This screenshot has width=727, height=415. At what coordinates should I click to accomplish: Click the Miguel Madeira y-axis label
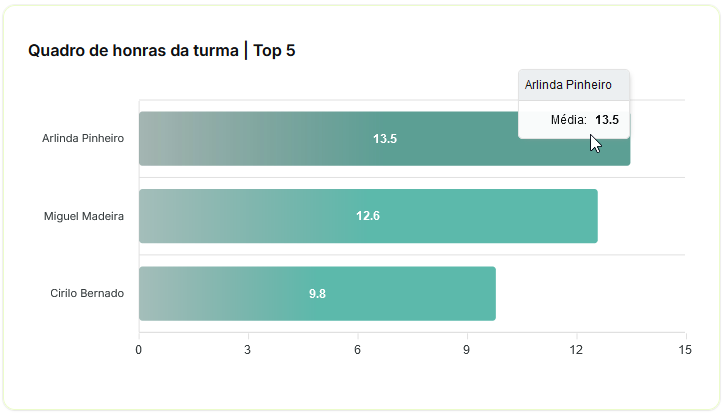click(x=84, y=216)
